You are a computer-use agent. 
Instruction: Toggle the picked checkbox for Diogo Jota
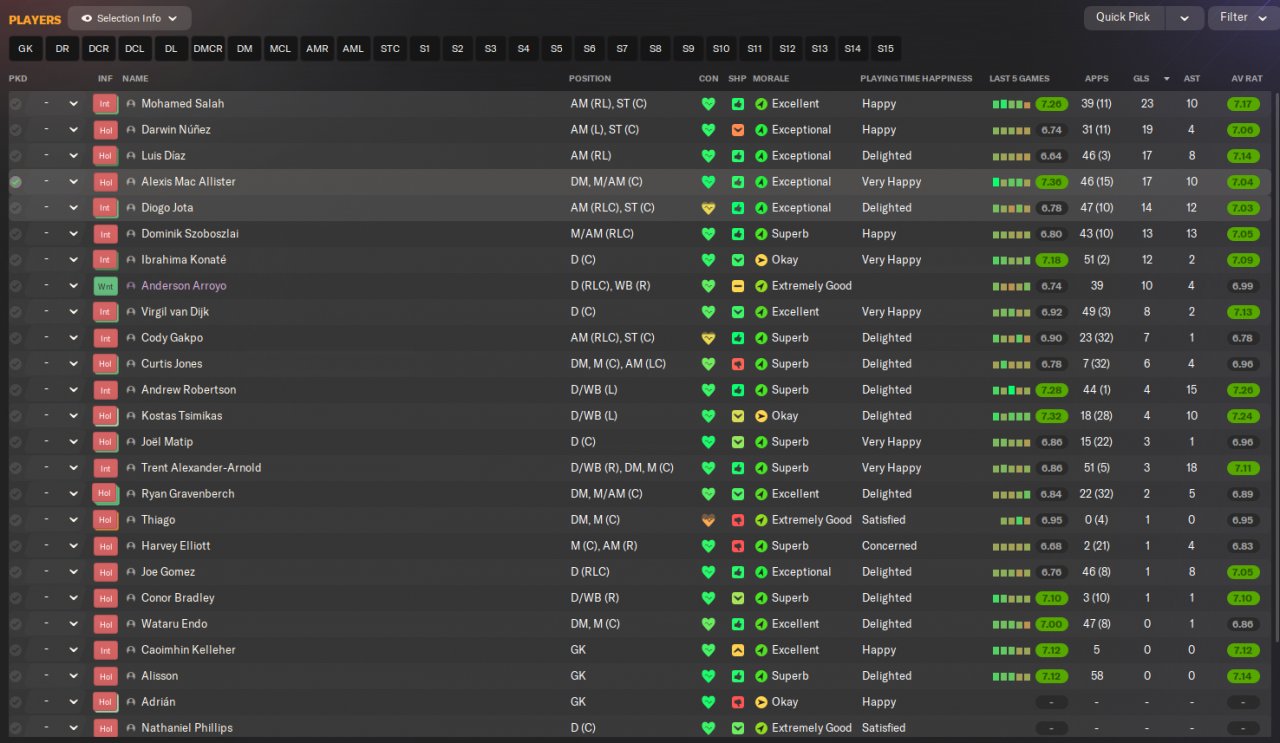16,208
